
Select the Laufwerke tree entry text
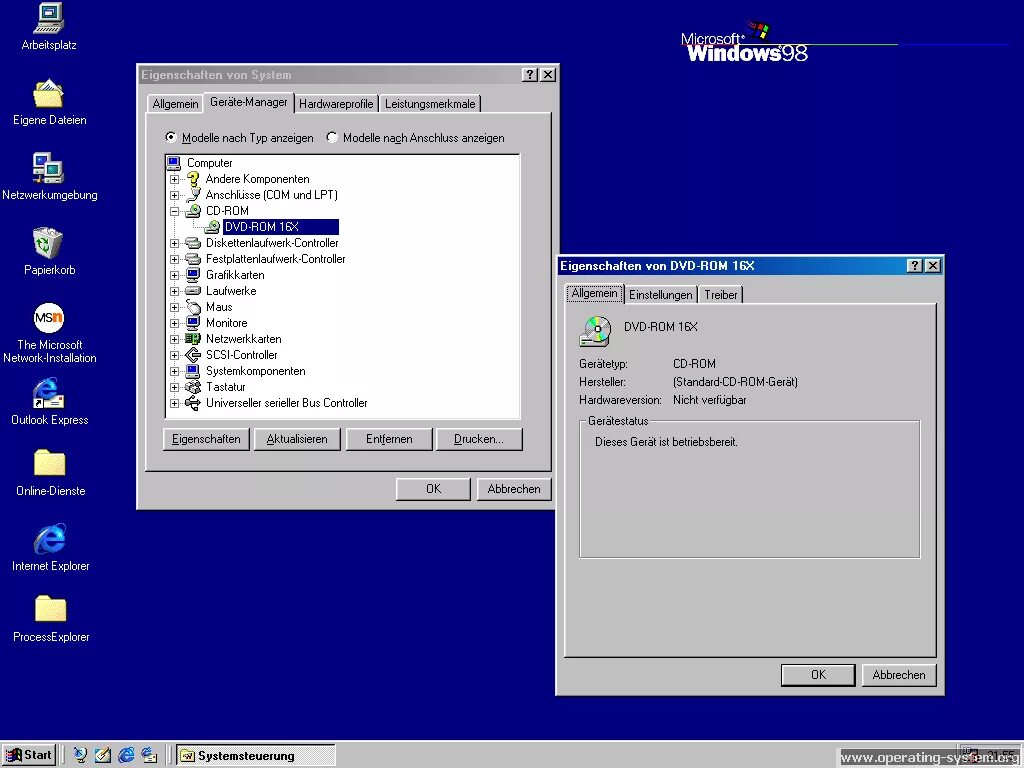(231, 291)
